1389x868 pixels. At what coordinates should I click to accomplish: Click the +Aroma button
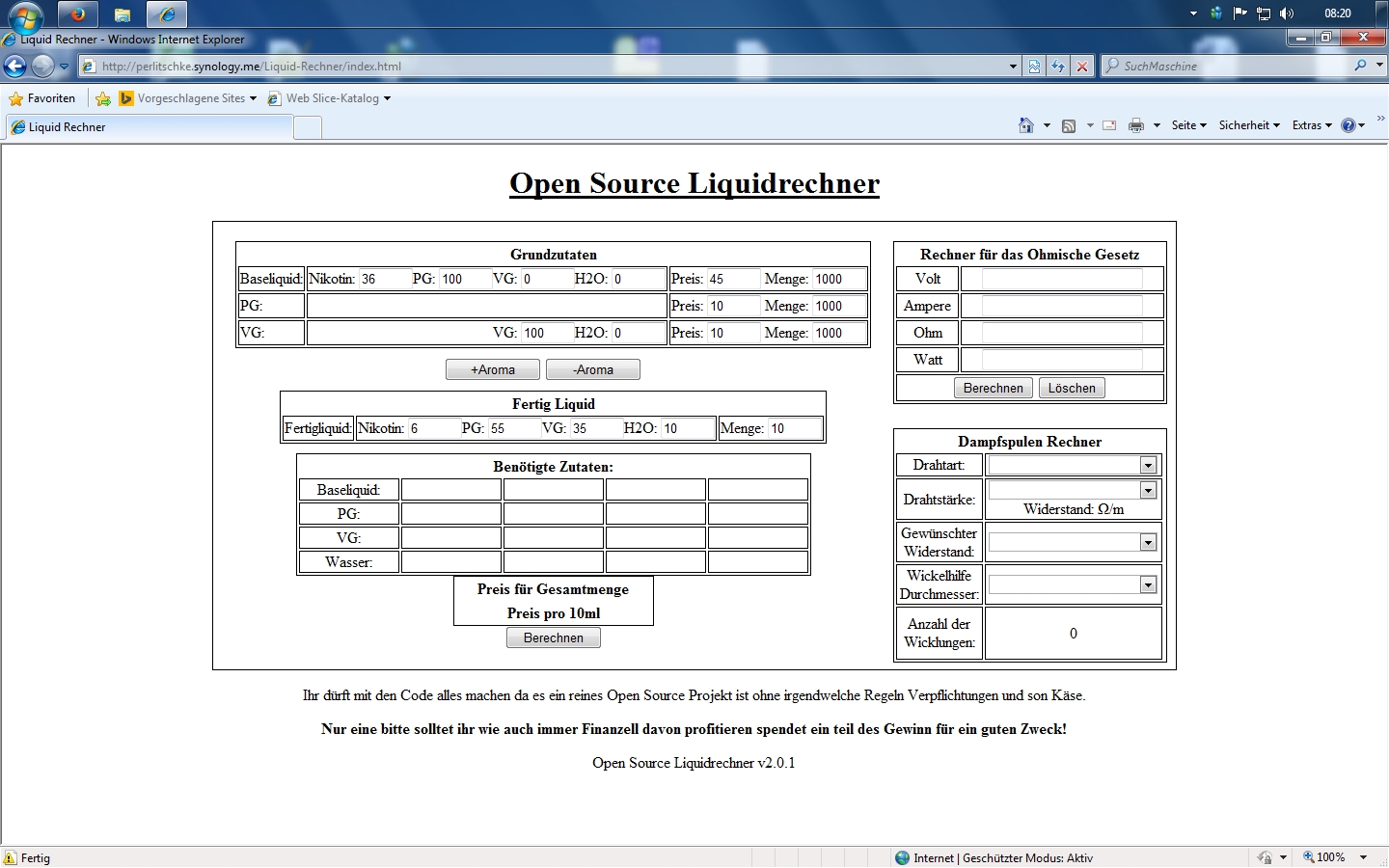(x=493, y=369)
